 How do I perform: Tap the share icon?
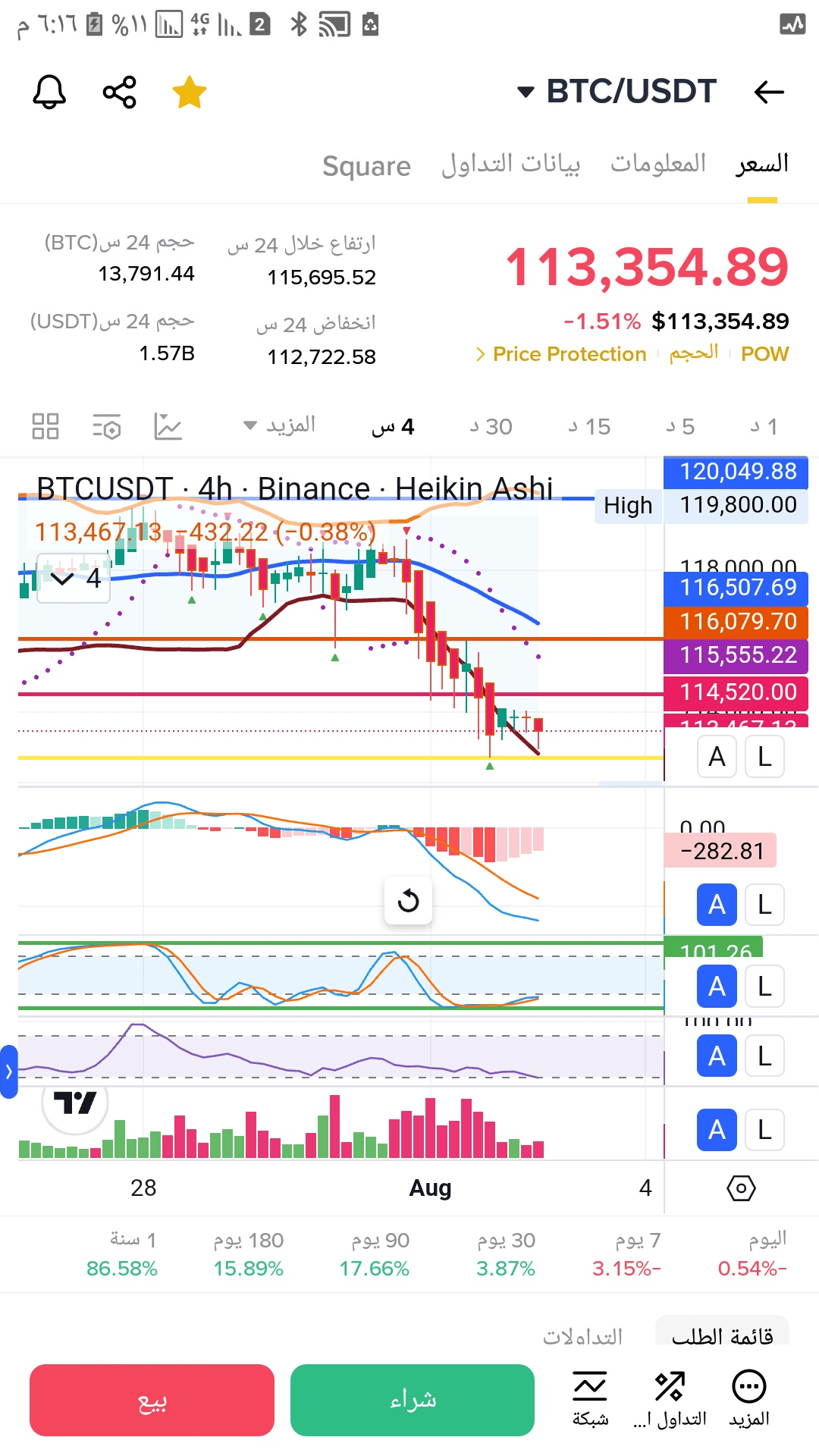119,93
